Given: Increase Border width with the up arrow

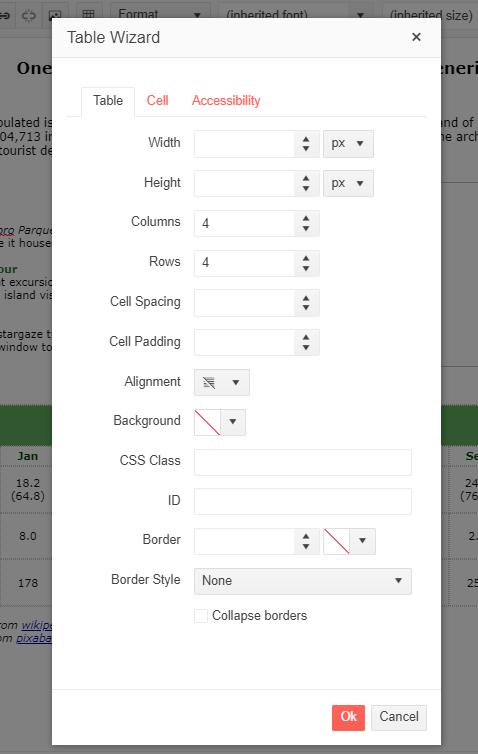Looking at the screenshot, I should pos(306,536).
